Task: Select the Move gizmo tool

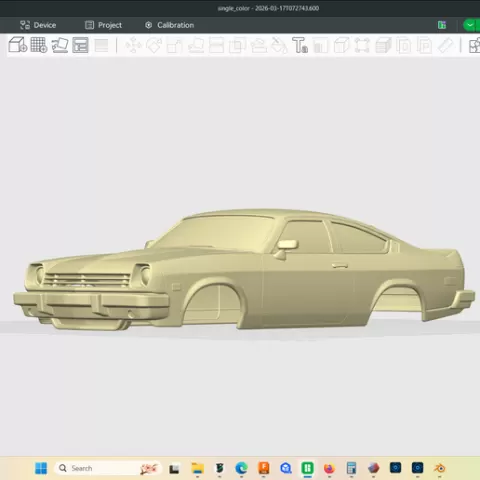Action: [133, 45]
